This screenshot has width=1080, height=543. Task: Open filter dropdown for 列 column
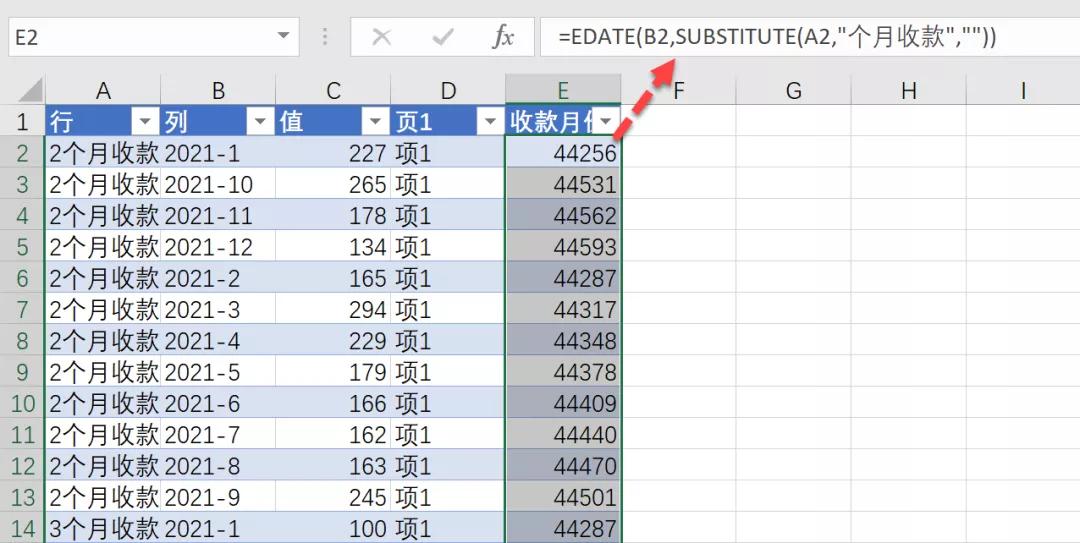click(x=261, y=122)
